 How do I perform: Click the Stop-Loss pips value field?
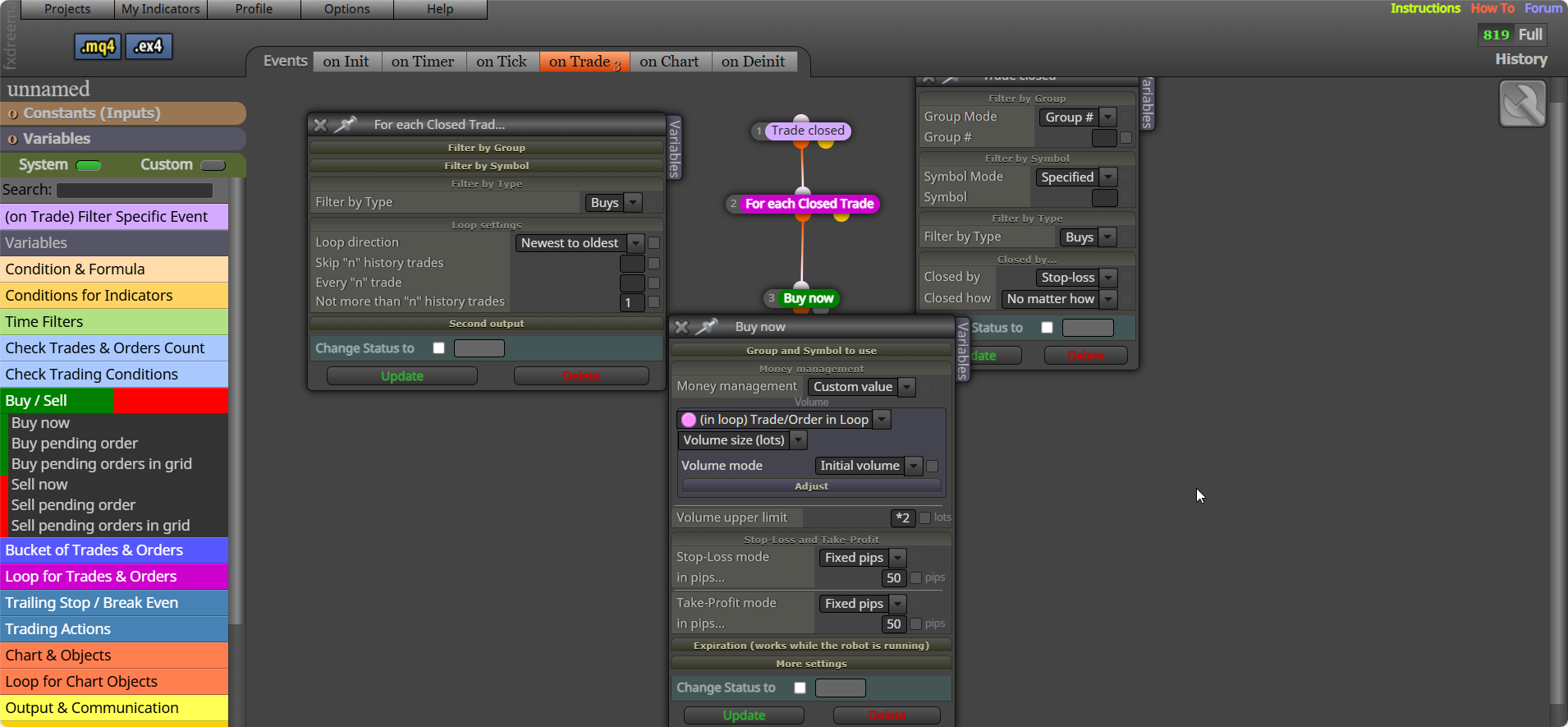click(893, 578)
